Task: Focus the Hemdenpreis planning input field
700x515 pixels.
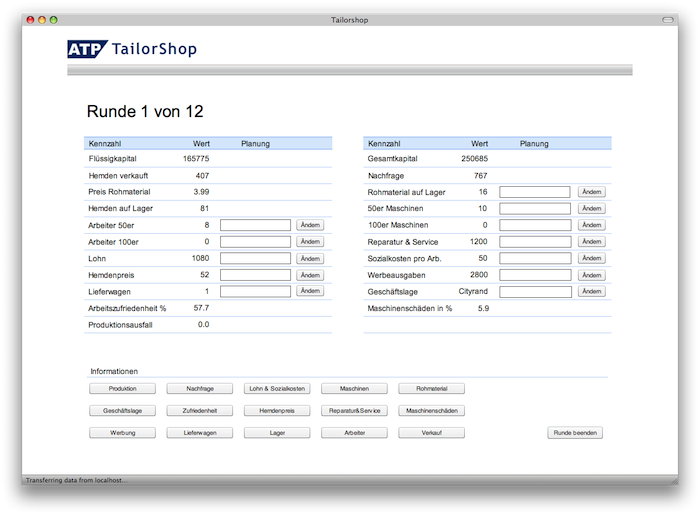Action: (255, 275)
